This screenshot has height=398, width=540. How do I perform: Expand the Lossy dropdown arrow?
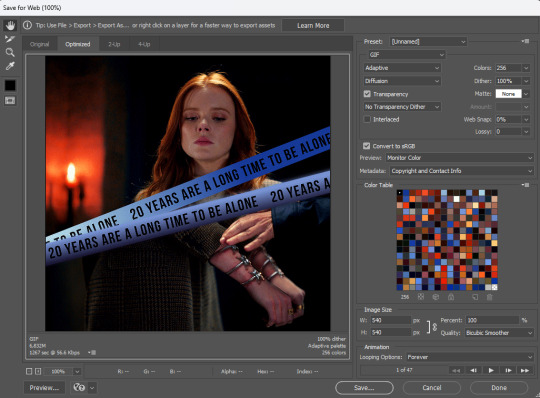pyautogui.click(x=526, y=132)
